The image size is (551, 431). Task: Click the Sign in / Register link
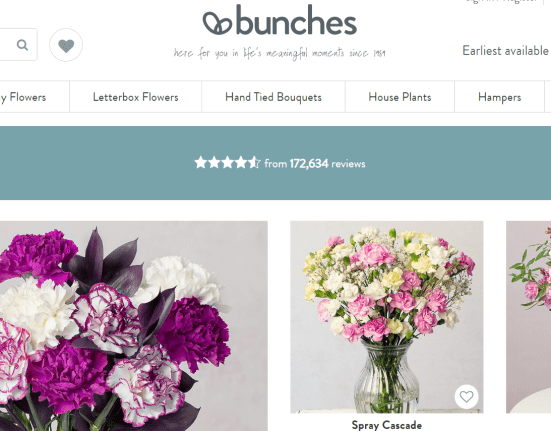(x=501, y=1)
